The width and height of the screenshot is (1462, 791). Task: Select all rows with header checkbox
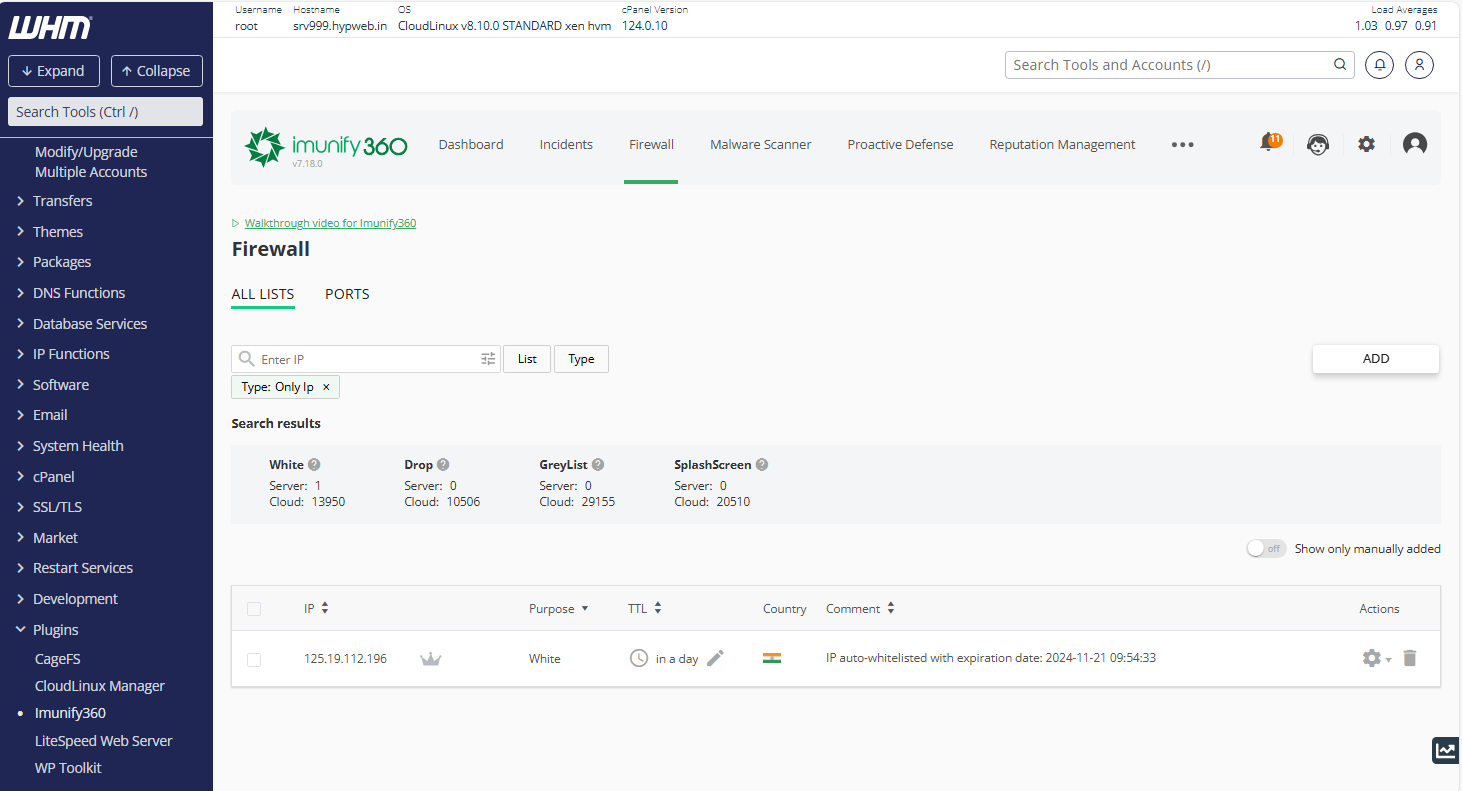point(254,608)
